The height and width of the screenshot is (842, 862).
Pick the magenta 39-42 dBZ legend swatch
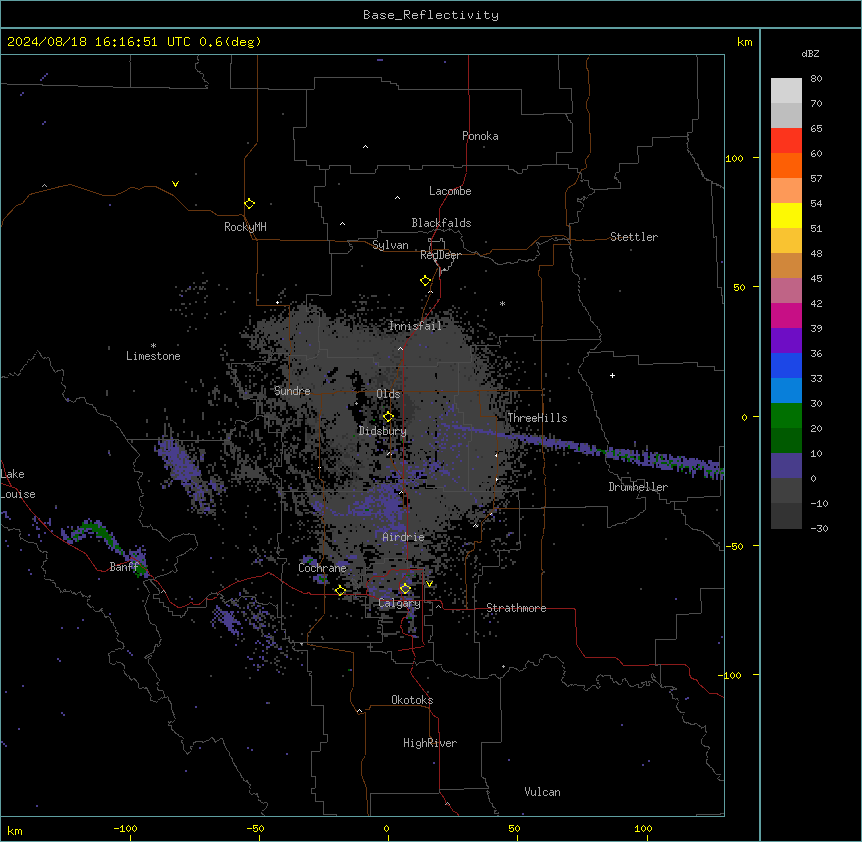[786, 315]
